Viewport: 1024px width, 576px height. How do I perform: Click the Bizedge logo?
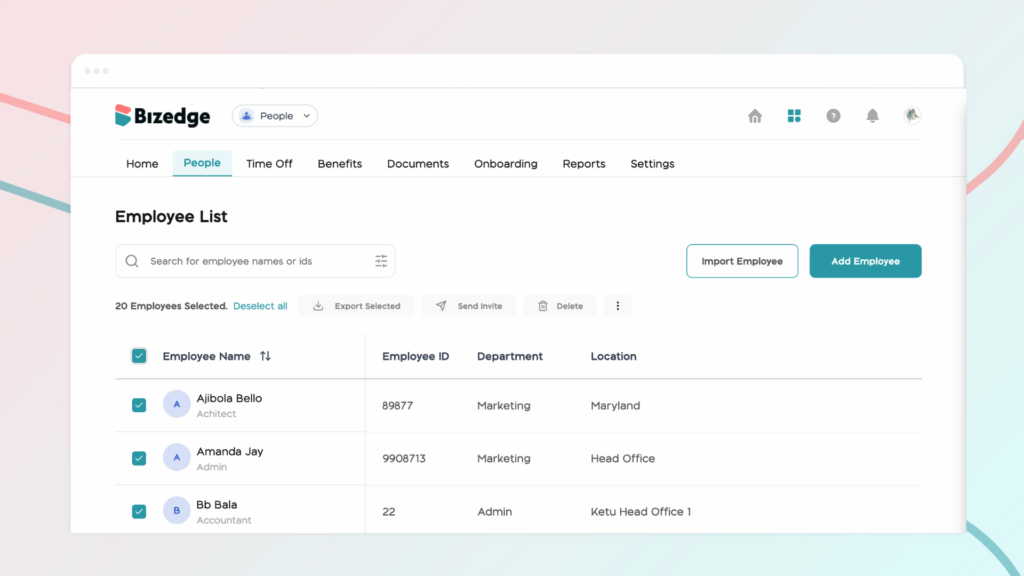click(x=163, y=116)
